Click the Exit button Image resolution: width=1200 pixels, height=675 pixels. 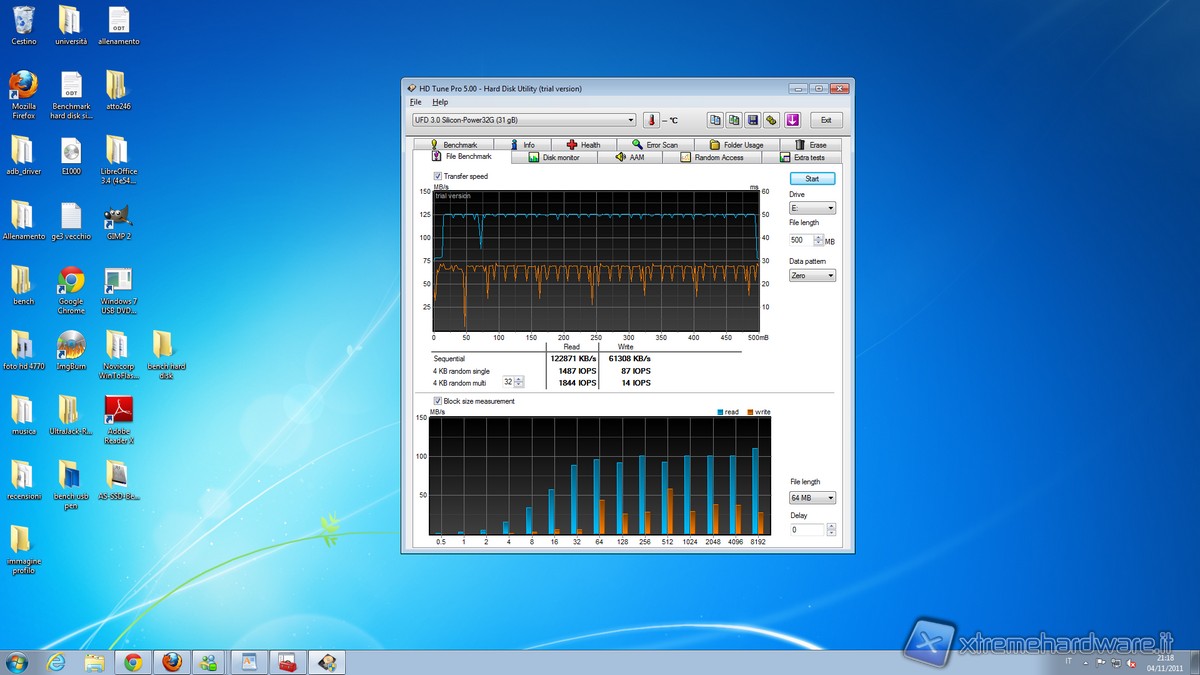pyautogui.click(x=825, y=120)
